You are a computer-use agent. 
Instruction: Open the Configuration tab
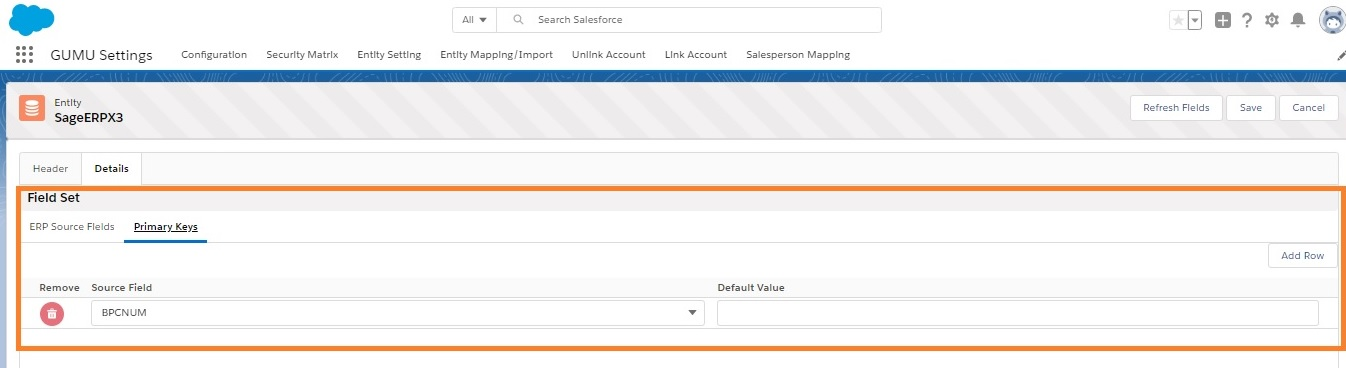[x=214, y=55]
